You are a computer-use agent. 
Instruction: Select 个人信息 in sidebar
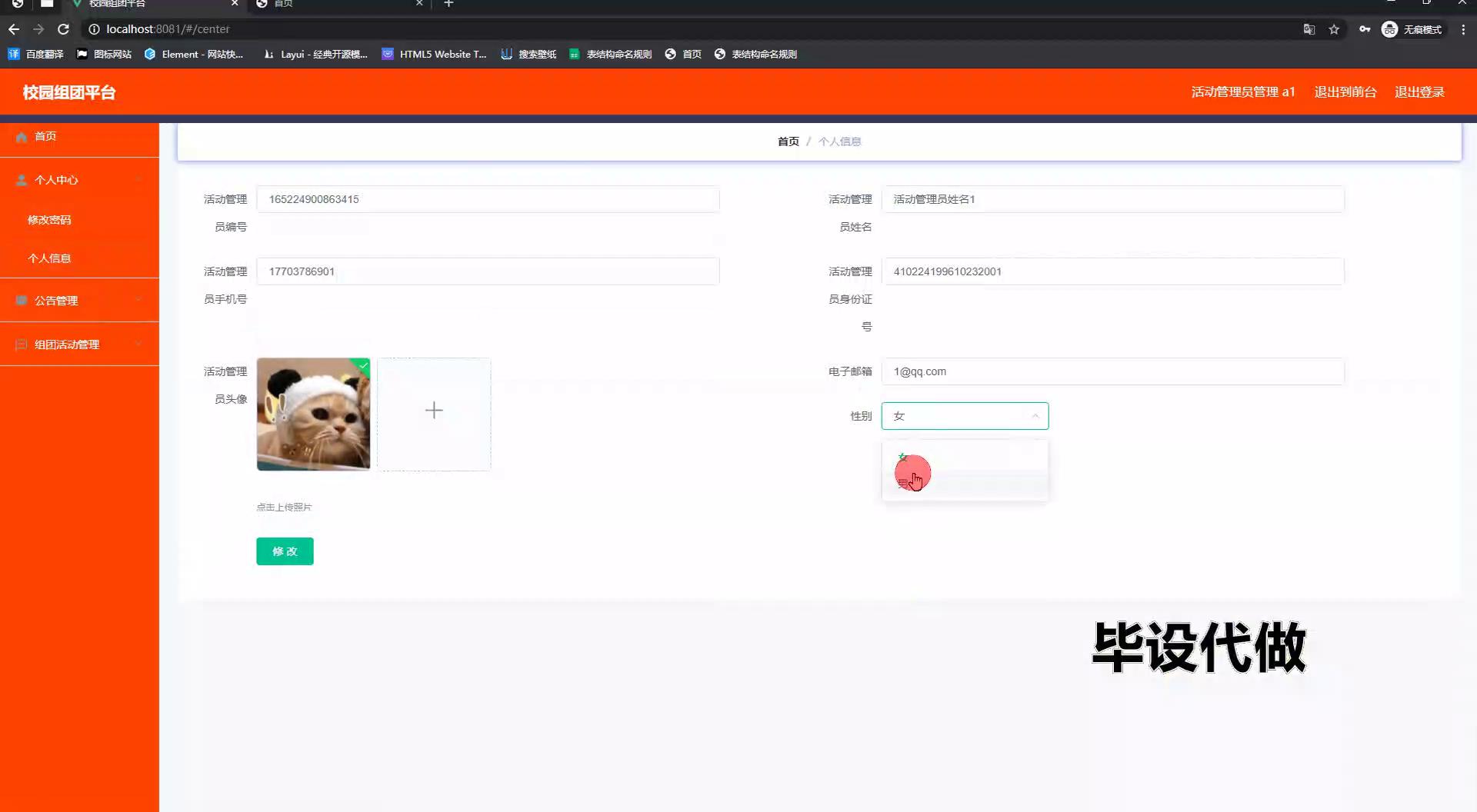coord(49,258)
